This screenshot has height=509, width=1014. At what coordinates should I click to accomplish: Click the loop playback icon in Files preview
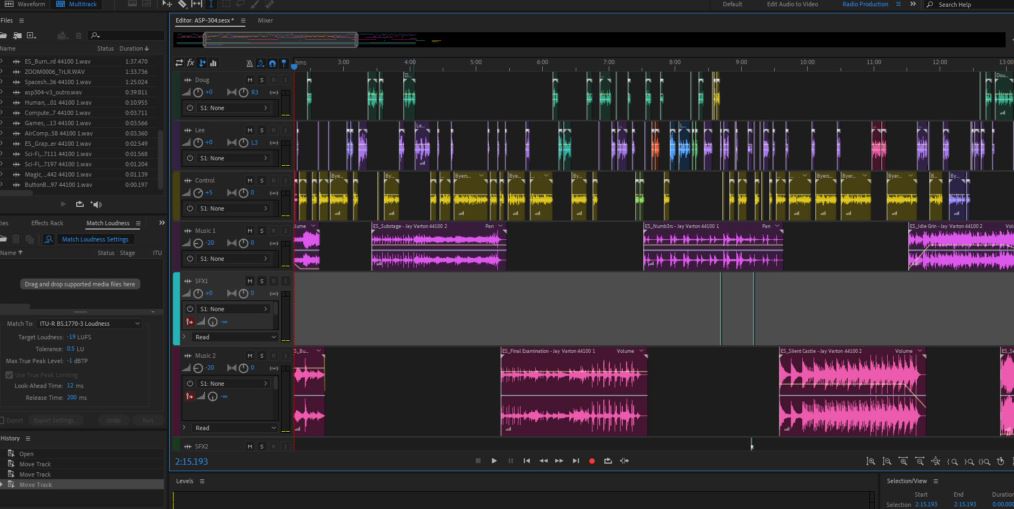click(80, 204)
